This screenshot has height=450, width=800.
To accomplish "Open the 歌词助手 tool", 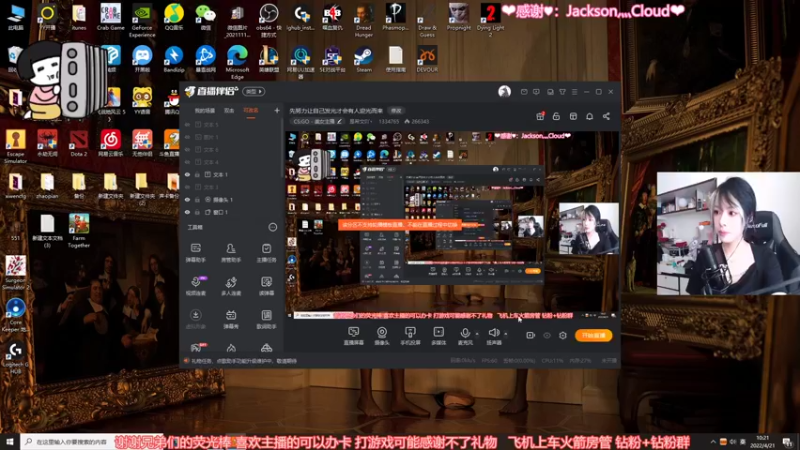I will point(266,319).
